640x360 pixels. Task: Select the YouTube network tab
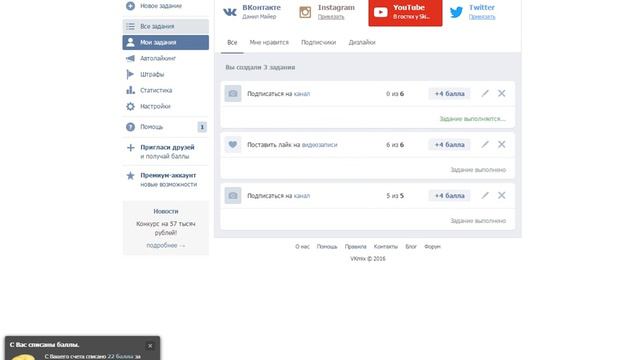click(405, 12)
